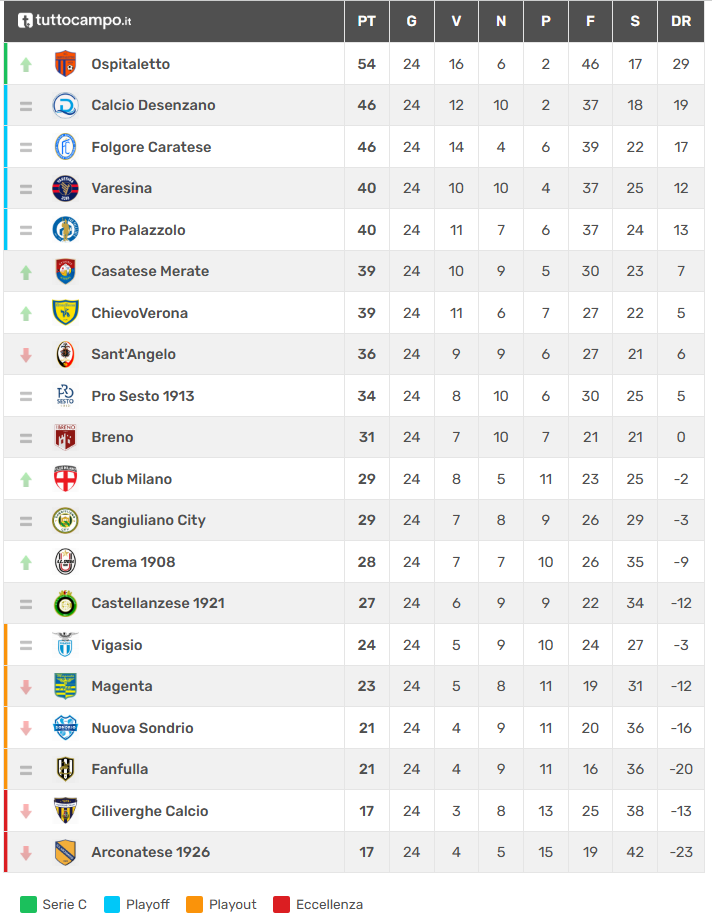Viewport: 712px width, 917px height.
Task: Click the Sant'Angelo team crest
Action: pyautogui.click(x=65, y=354)
